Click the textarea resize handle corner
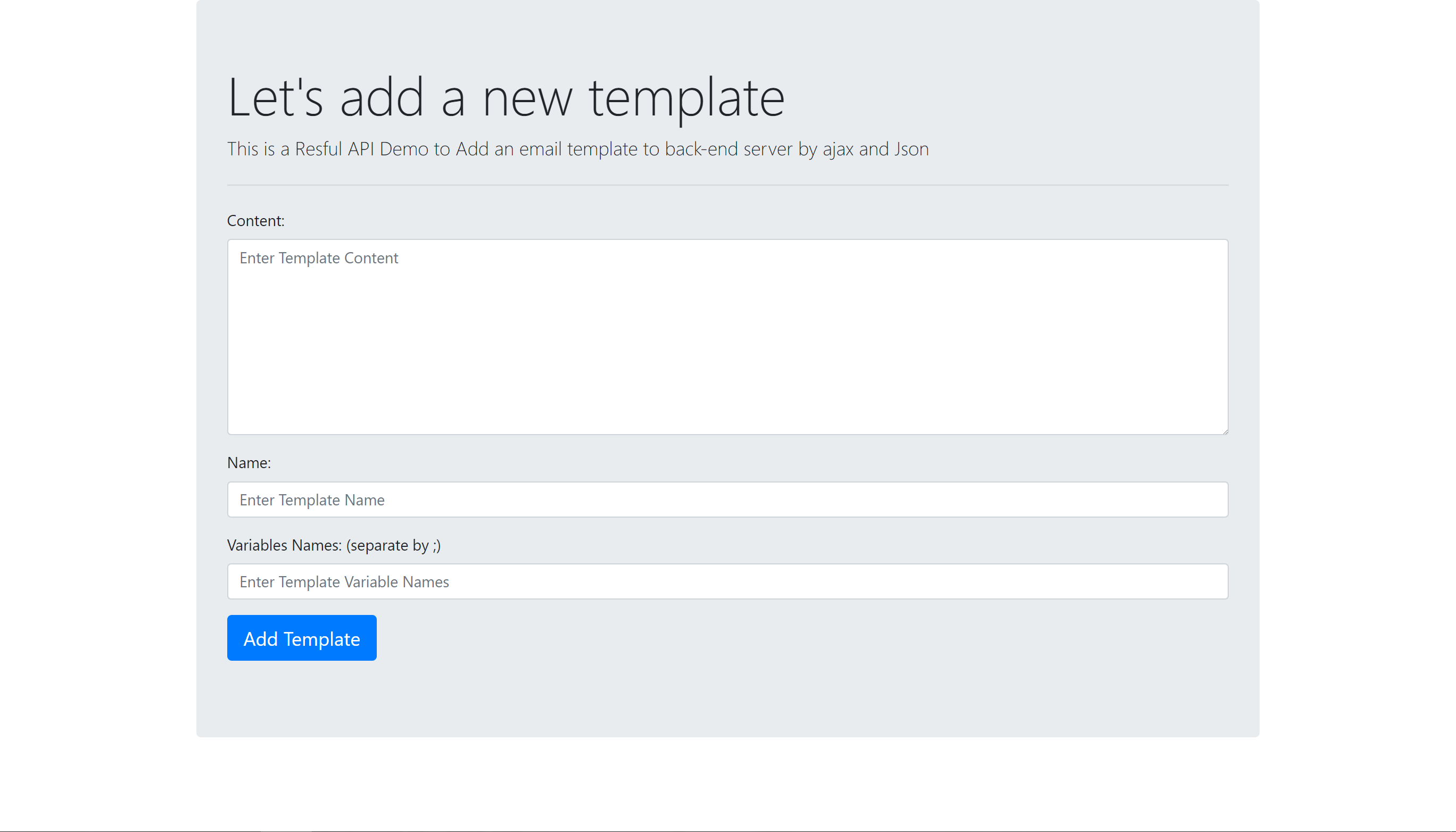 pyautogui.click(x=1225, y=431)
